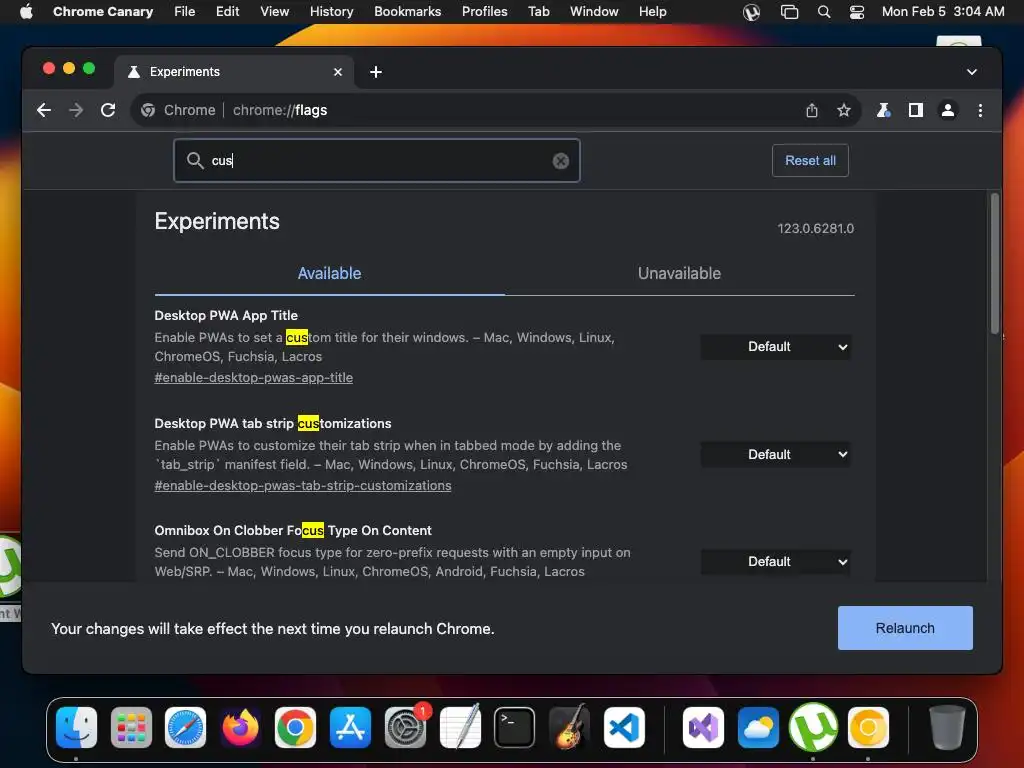The image size is (1024, 768).
Task: Open Finder from the Dock
Action: (x=76, y=727)
